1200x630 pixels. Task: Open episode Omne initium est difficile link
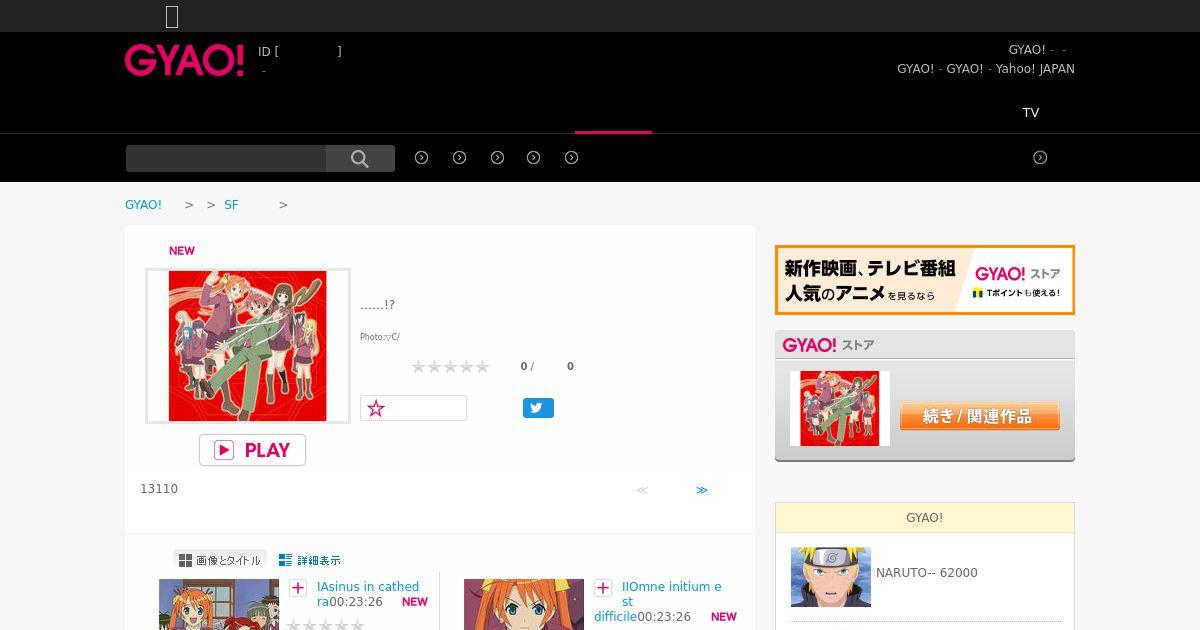658,602
